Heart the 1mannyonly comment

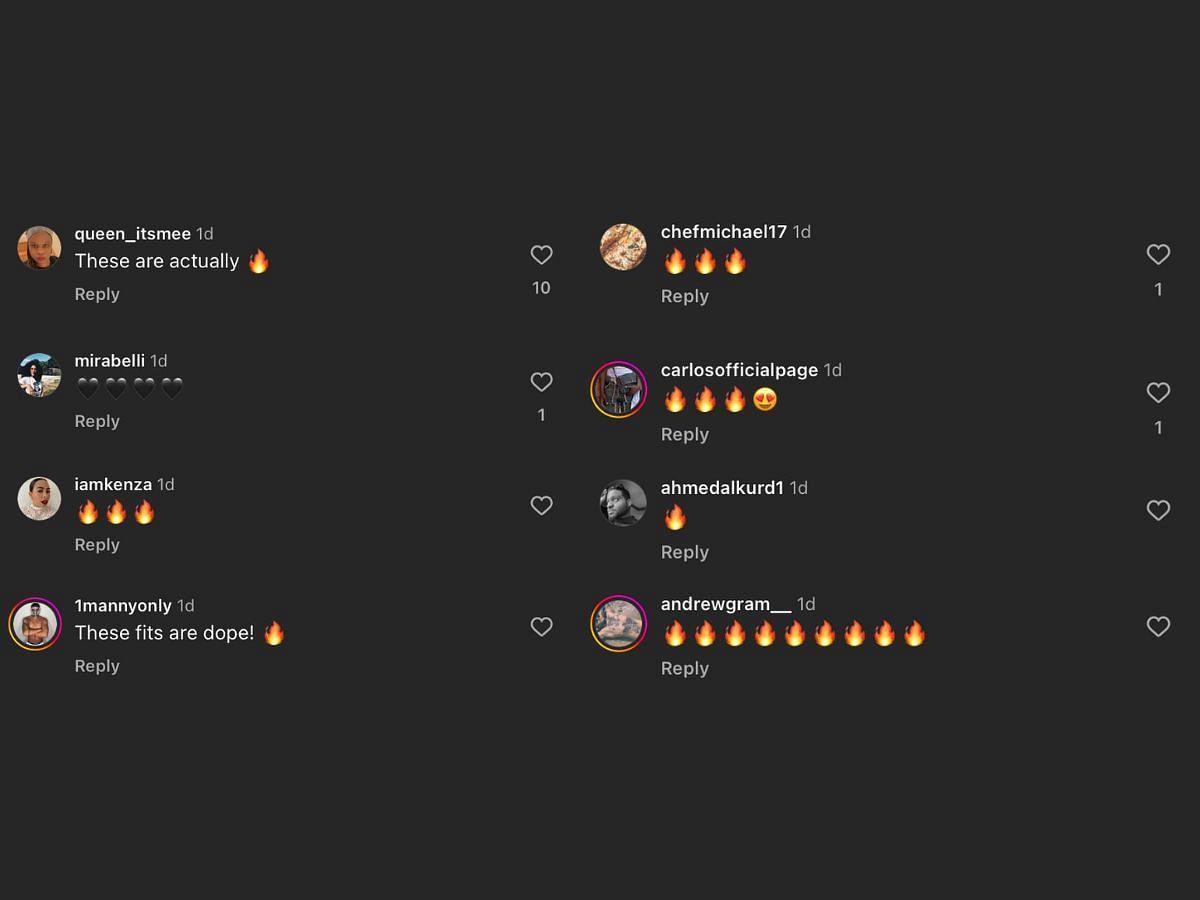tap(541, 627)
